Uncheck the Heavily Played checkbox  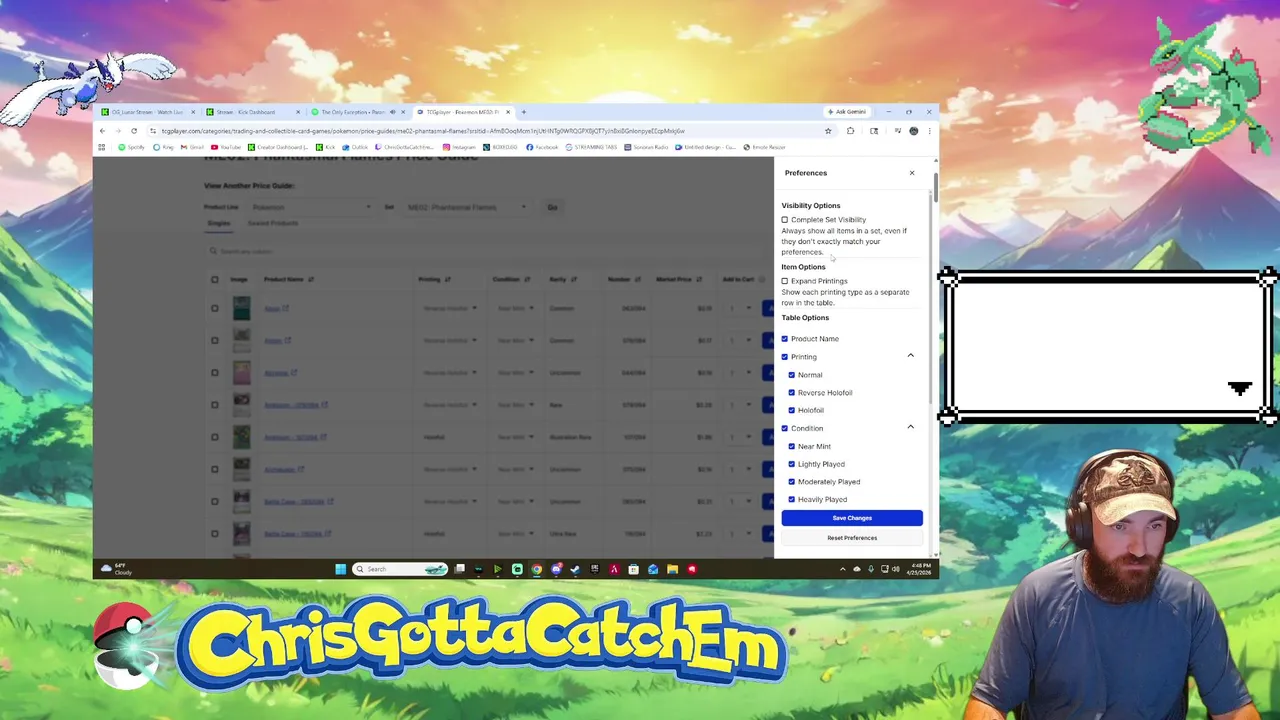tap(792, 499)
